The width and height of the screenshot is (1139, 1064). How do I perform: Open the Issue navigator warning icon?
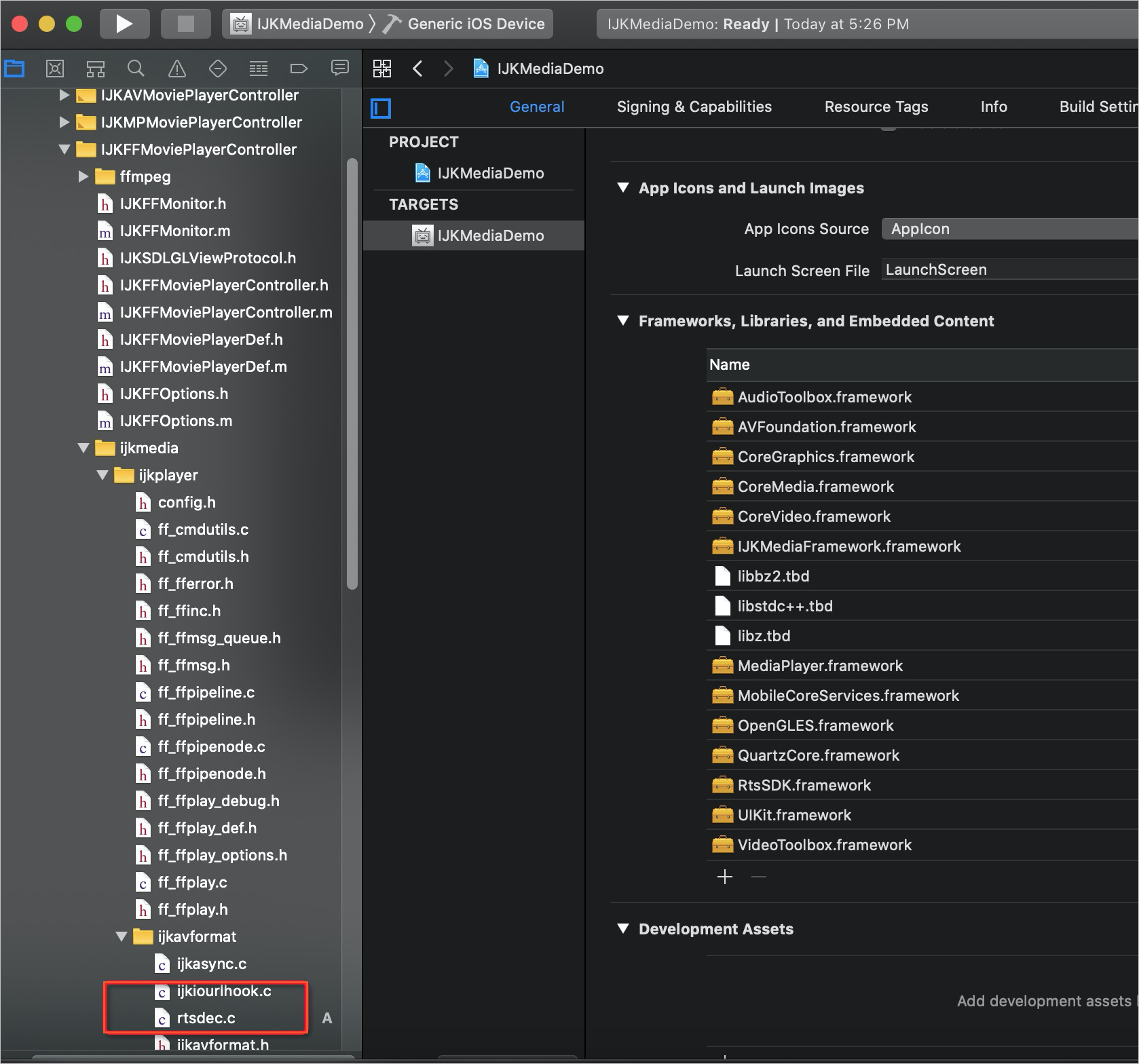click(x=176, y=69)
